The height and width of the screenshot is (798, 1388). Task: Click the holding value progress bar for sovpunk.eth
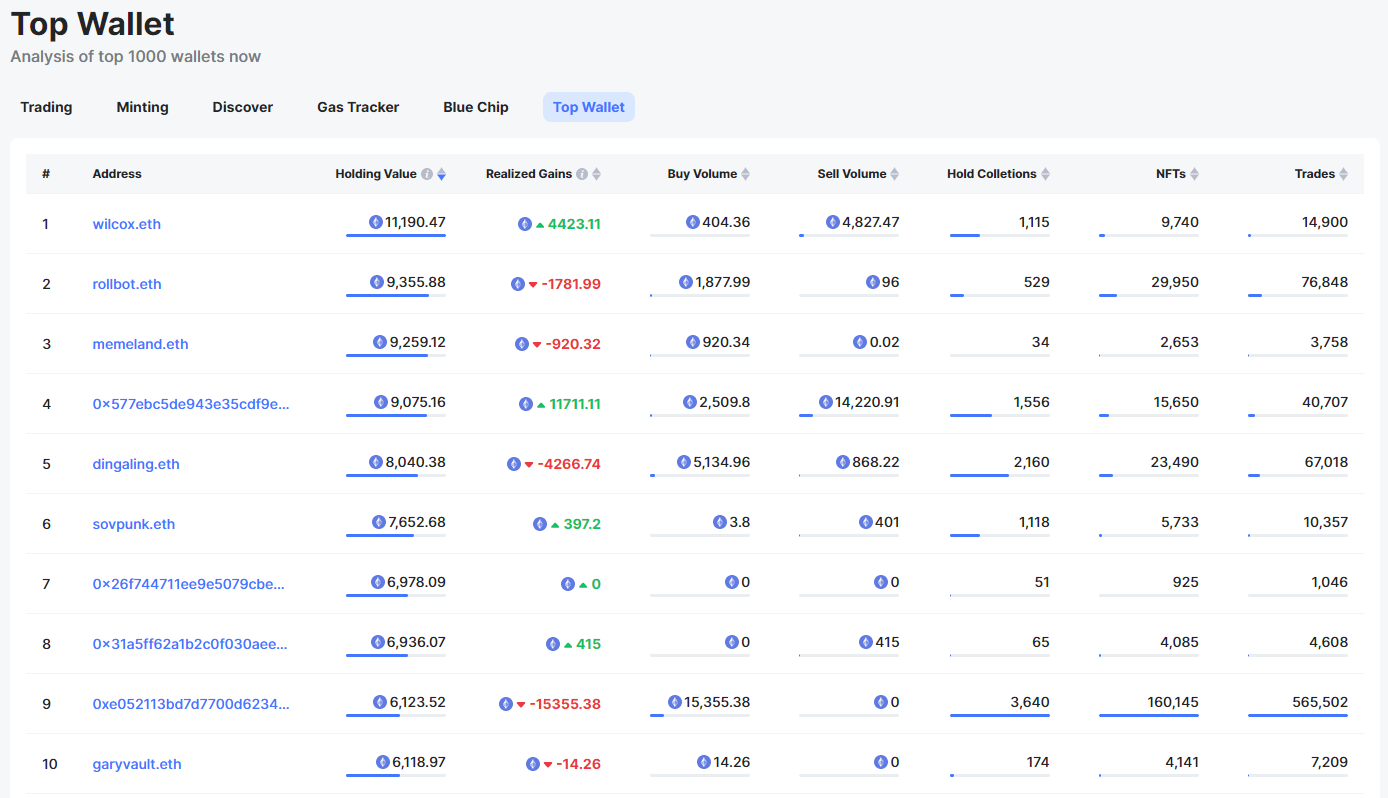395,536
